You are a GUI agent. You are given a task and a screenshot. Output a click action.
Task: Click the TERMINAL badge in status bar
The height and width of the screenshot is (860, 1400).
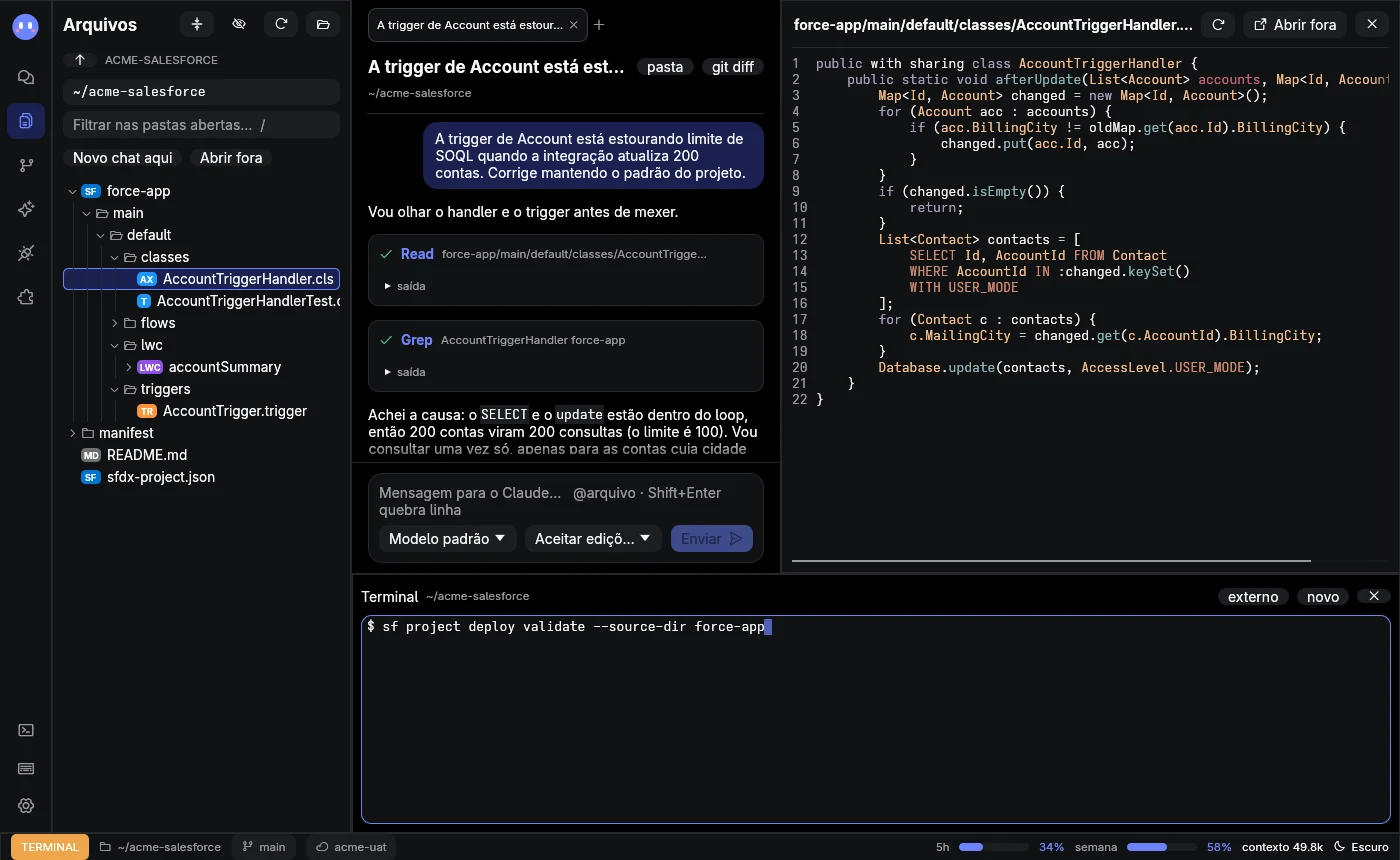(50, 847)
